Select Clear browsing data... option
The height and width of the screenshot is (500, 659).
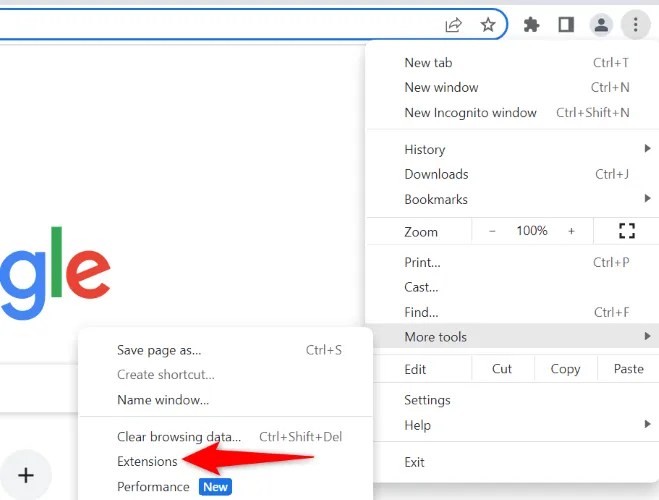coord(226,437)
